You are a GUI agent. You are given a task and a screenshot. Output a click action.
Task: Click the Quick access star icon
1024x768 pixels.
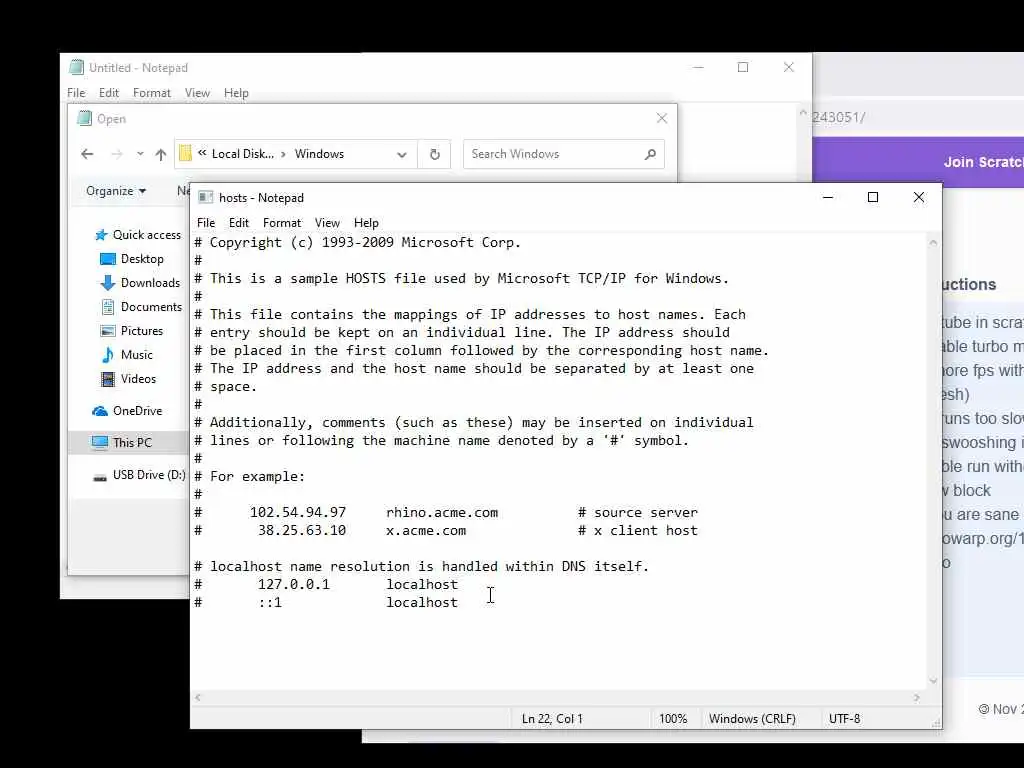101,234
